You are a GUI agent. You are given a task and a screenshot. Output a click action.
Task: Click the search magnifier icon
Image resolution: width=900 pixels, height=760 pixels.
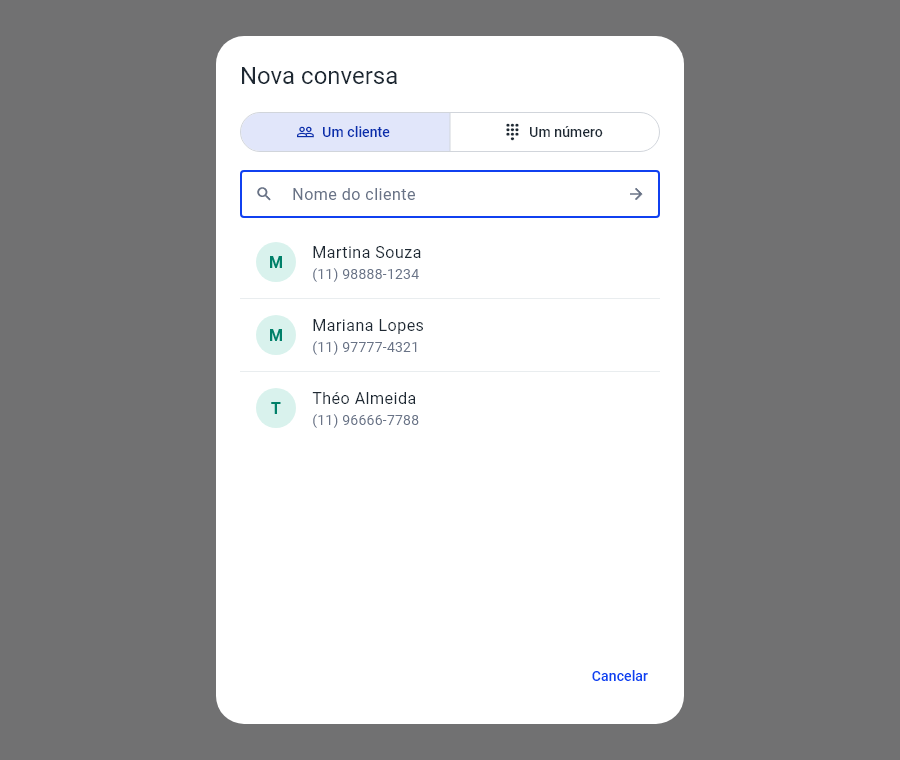(264, 194)
